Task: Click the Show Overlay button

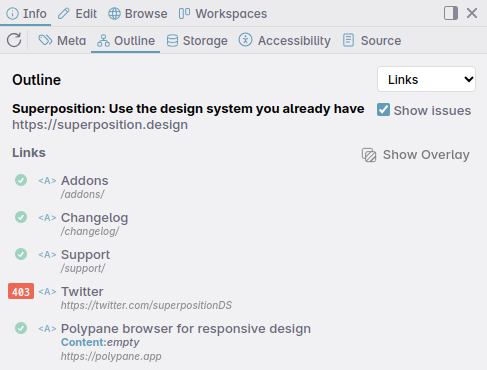Action: click(416, 155)
